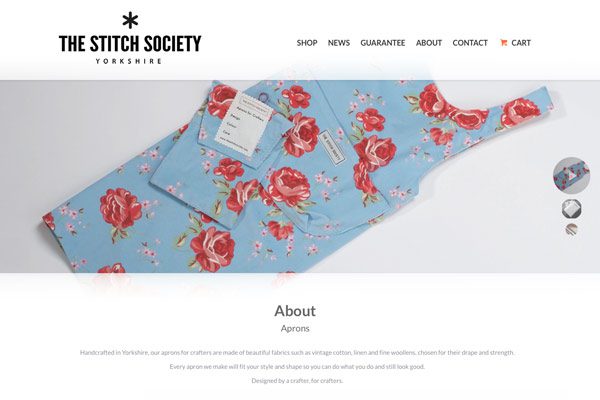
Task: Click The Stitch Society logo text
Action: coord(130,43)
